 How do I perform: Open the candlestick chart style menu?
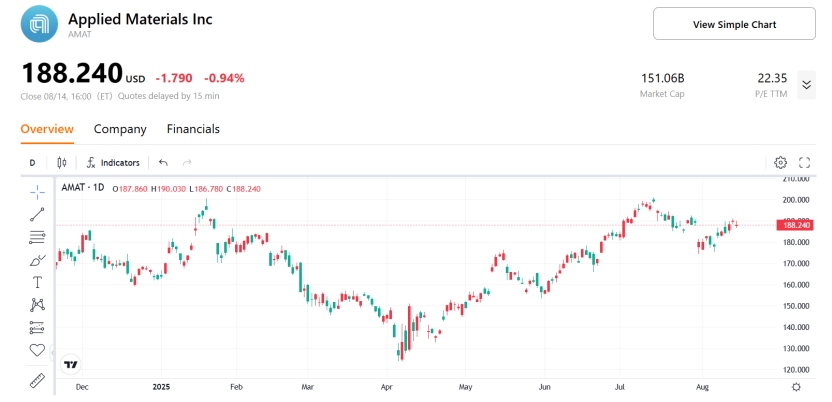[62, 162]
